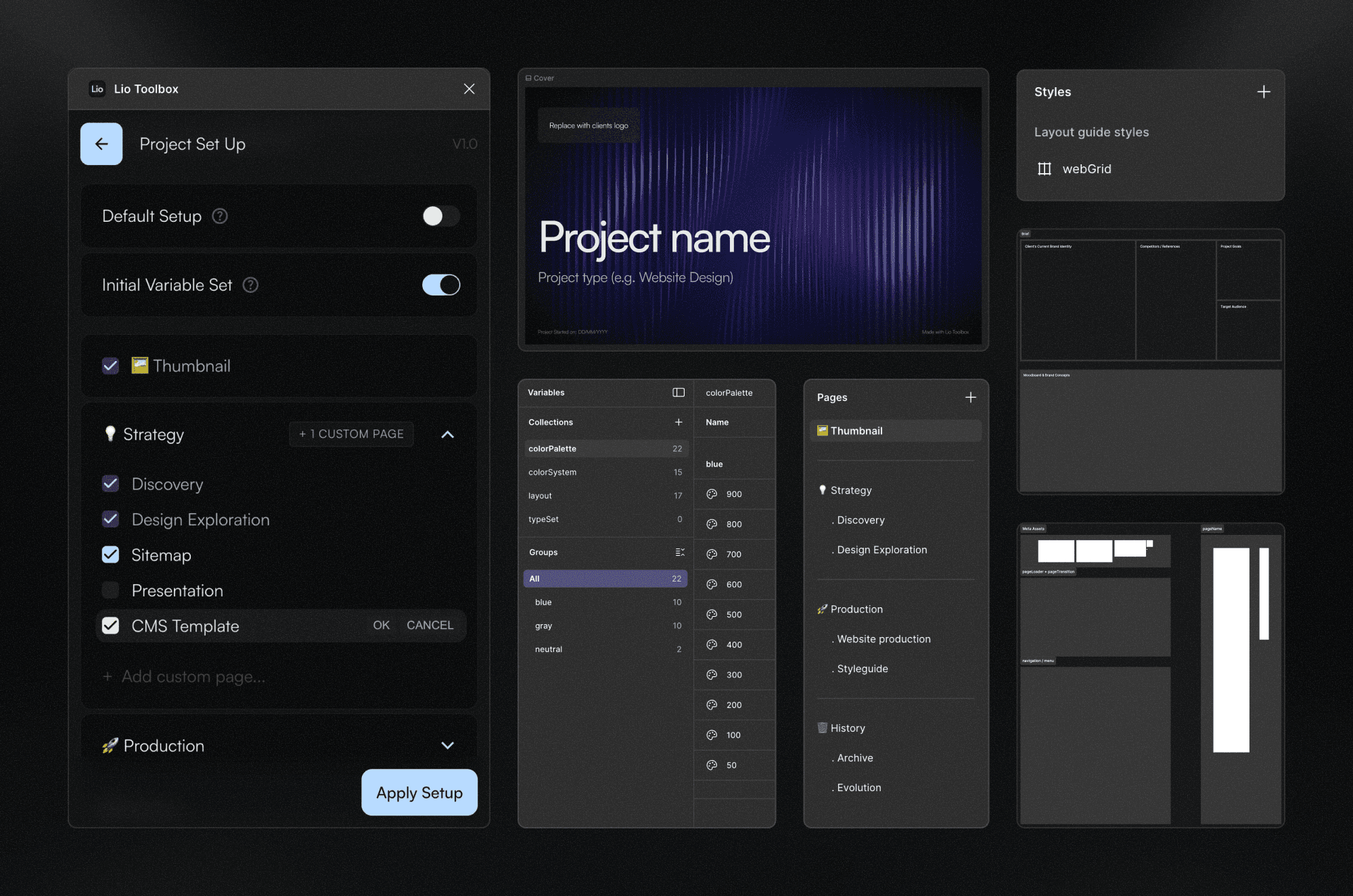Click the plus icon in the Styles panel
Viewport: 1353px width, 896px height.
pyautogui.click(x=1264, y=91)
